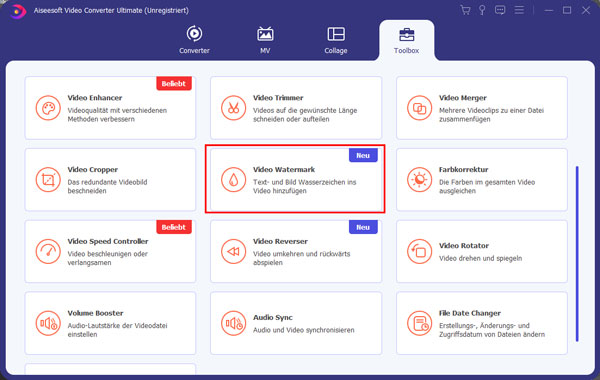Viewport: 600px width, 380px height.
Task: Click the Neu badge on Video Reverser
Action: (363, 227)
